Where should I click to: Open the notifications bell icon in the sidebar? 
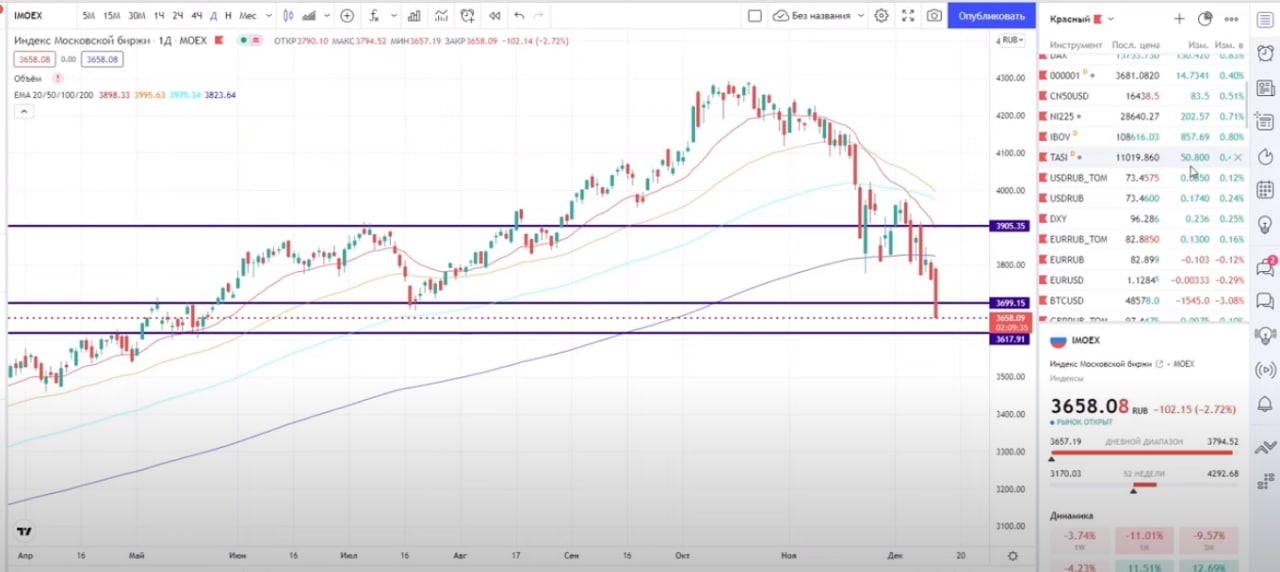pyautogui.click(x=1264, y=404)
